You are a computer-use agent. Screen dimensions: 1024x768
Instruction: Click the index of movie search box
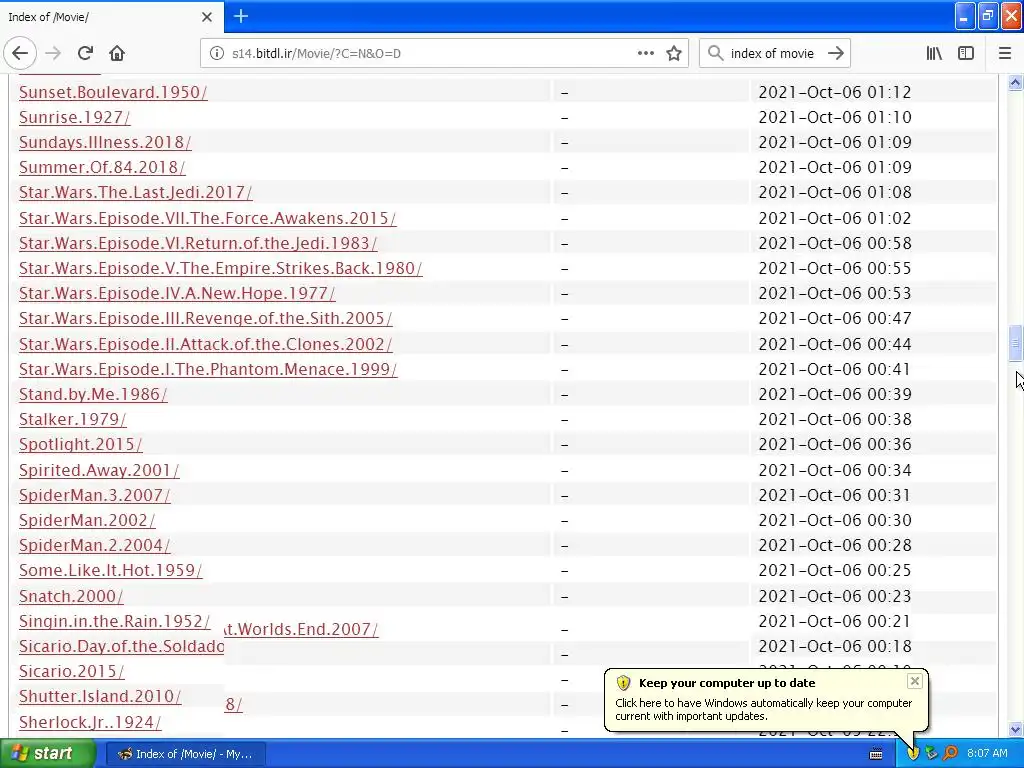(774, 54)
